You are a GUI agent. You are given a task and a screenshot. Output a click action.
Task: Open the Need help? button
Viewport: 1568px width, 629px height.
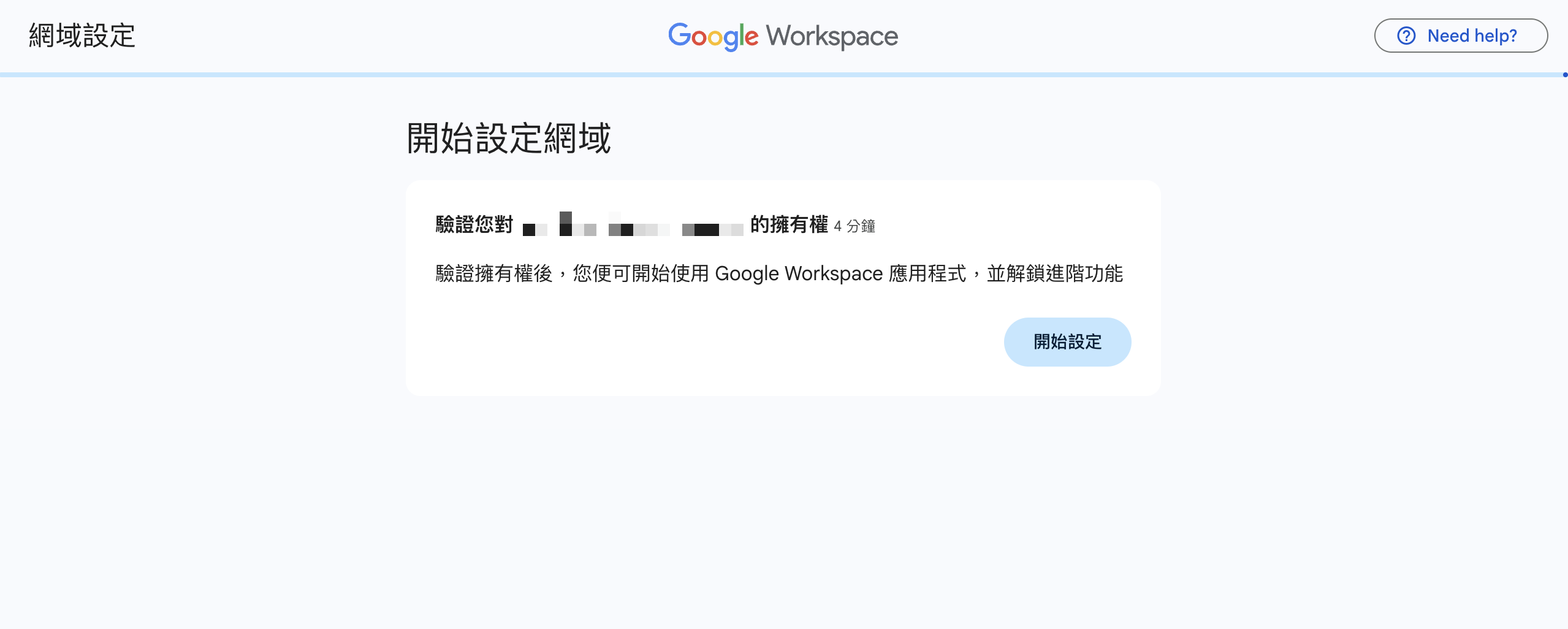pyautogui.click(x=1461, y=36)
